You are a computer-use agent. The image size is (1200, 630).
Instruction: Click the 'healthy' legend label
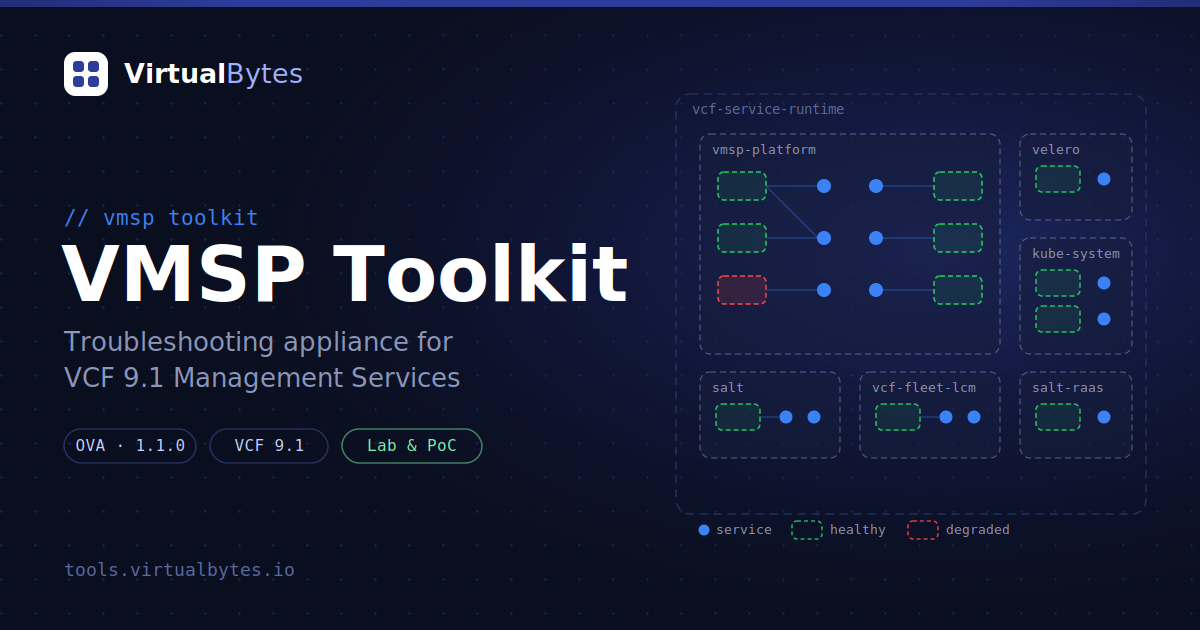pyautogui.click(x=858, y=530)
